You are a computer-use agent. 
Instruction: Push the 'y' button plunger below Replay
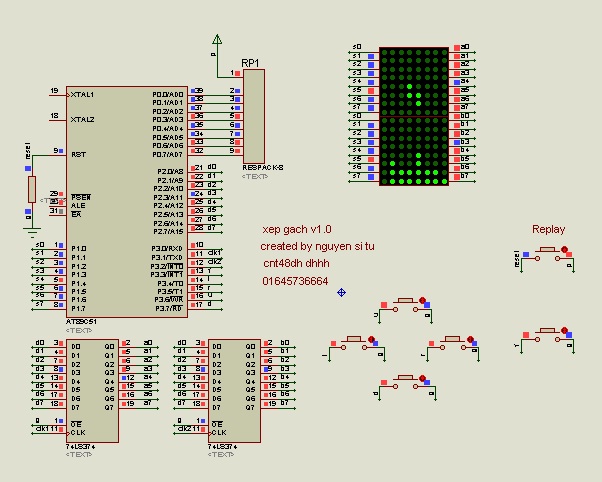(547, 330)
